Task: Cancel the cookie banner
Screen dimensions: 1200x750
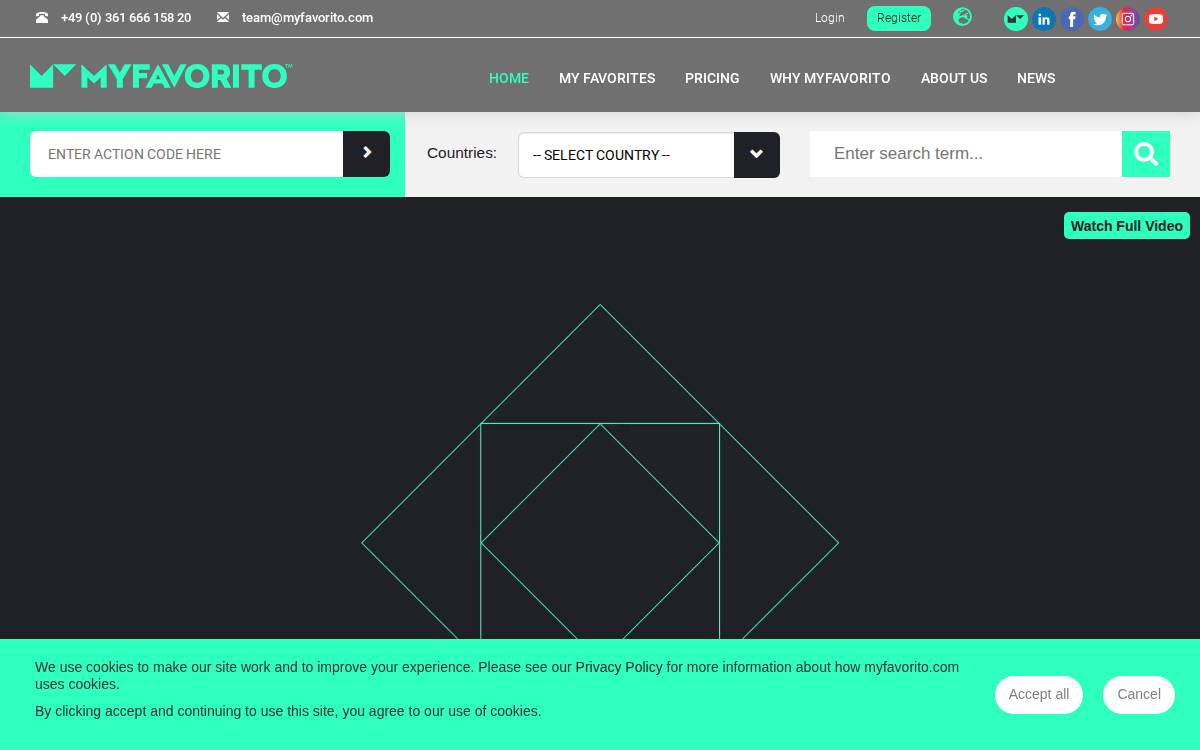Action: 1139,694
